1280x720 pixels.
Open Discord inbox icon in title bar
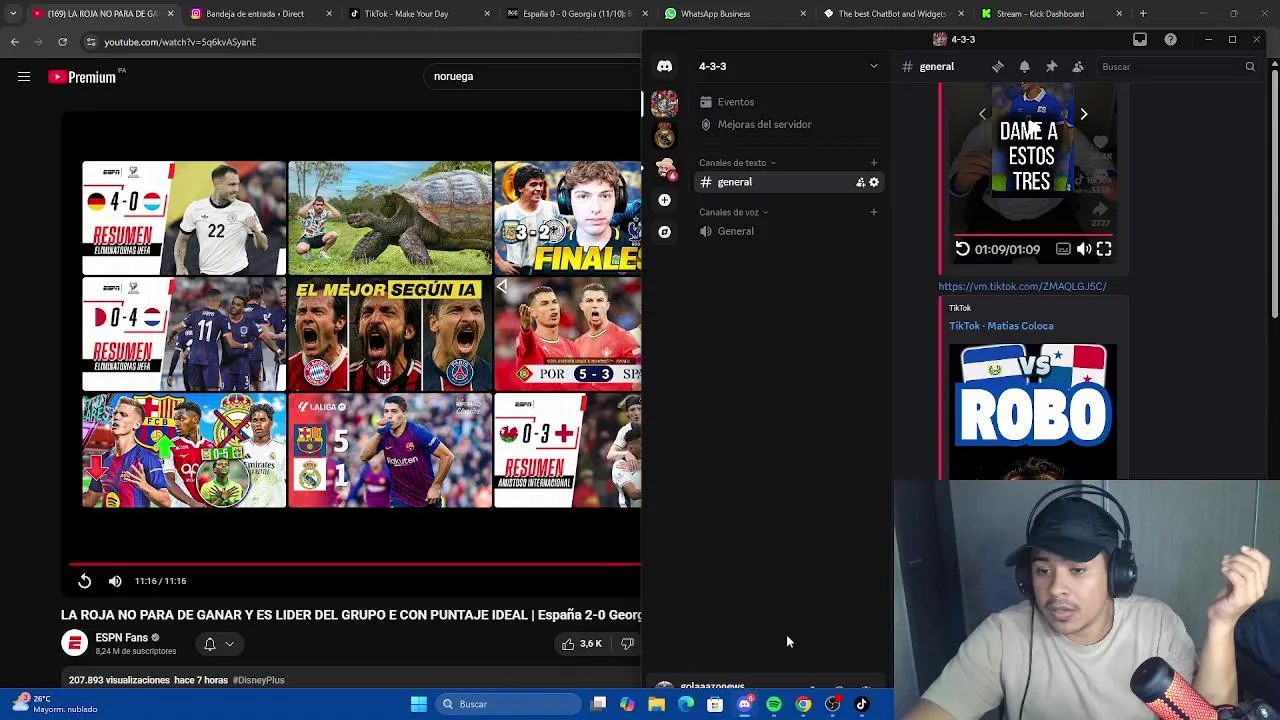coord(1140,39)
